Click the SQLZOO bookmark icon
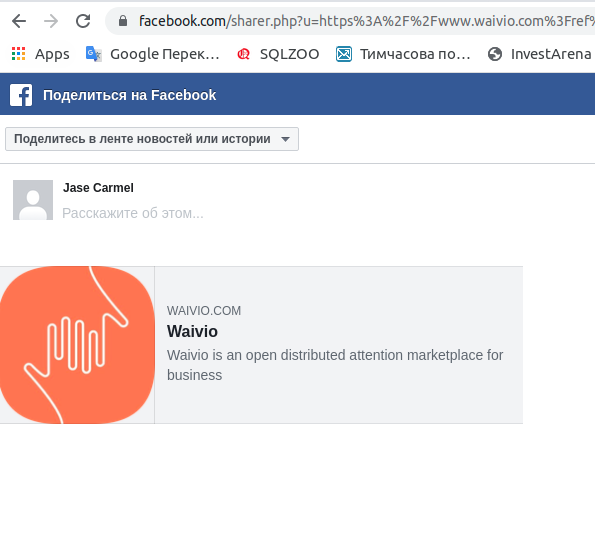595x545 pixels. 243,54
